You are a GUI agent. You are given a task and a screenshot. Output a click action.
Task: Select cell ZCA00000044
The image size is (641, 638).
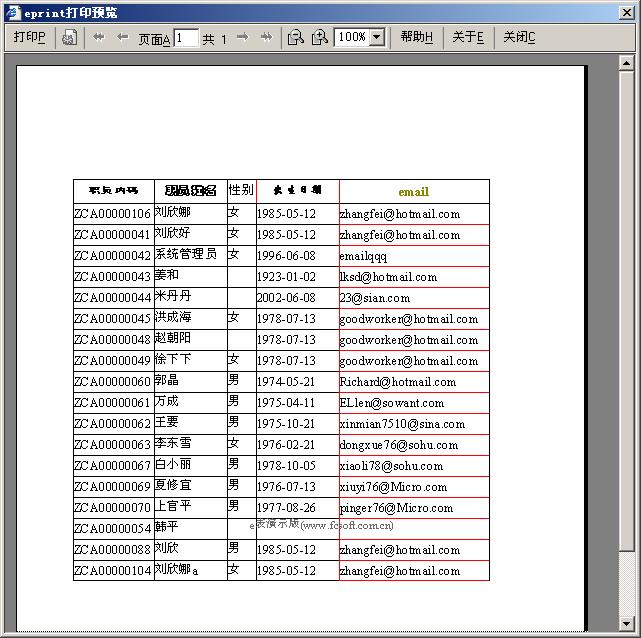(x=114, y=298)
